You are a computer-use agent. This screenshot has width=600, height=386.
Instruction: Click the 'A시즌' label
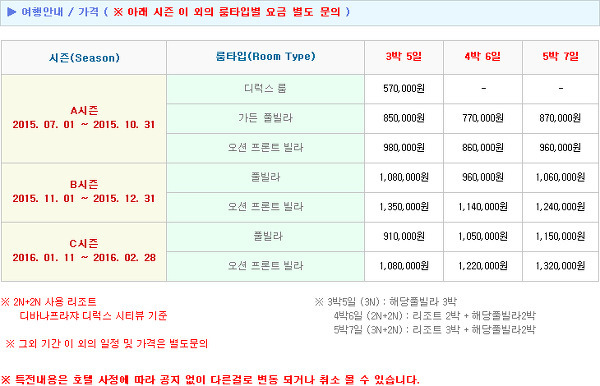[x=84, y=111]
